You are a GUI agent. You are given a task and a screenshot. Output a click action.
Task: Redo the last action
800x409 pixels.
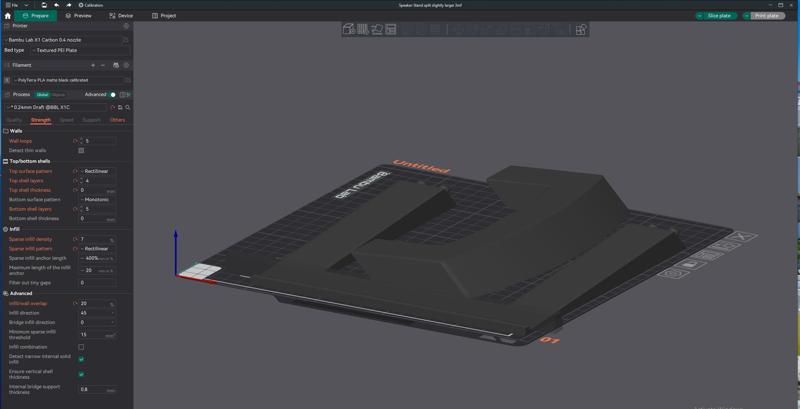point(69,5)
